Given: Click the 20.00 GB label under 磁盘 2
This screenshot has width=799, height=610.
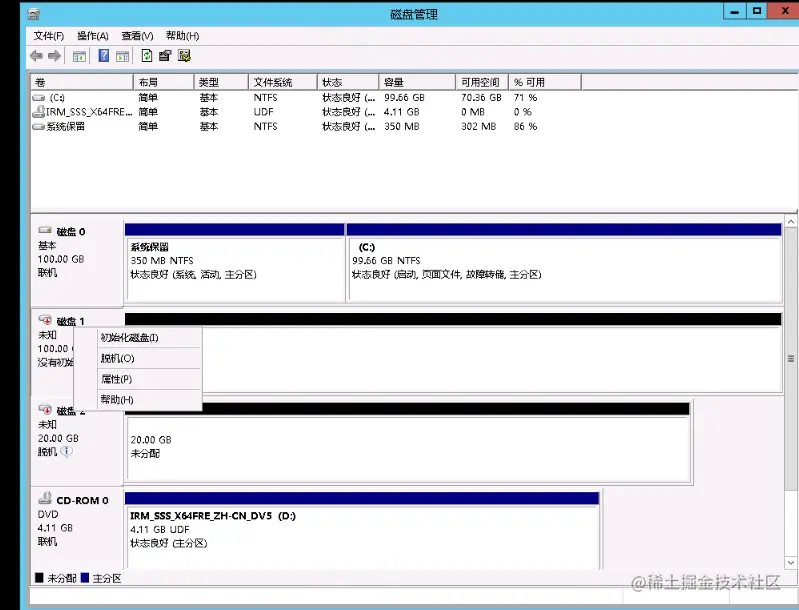Looking at the screenshot, I should tap(58, 438).
